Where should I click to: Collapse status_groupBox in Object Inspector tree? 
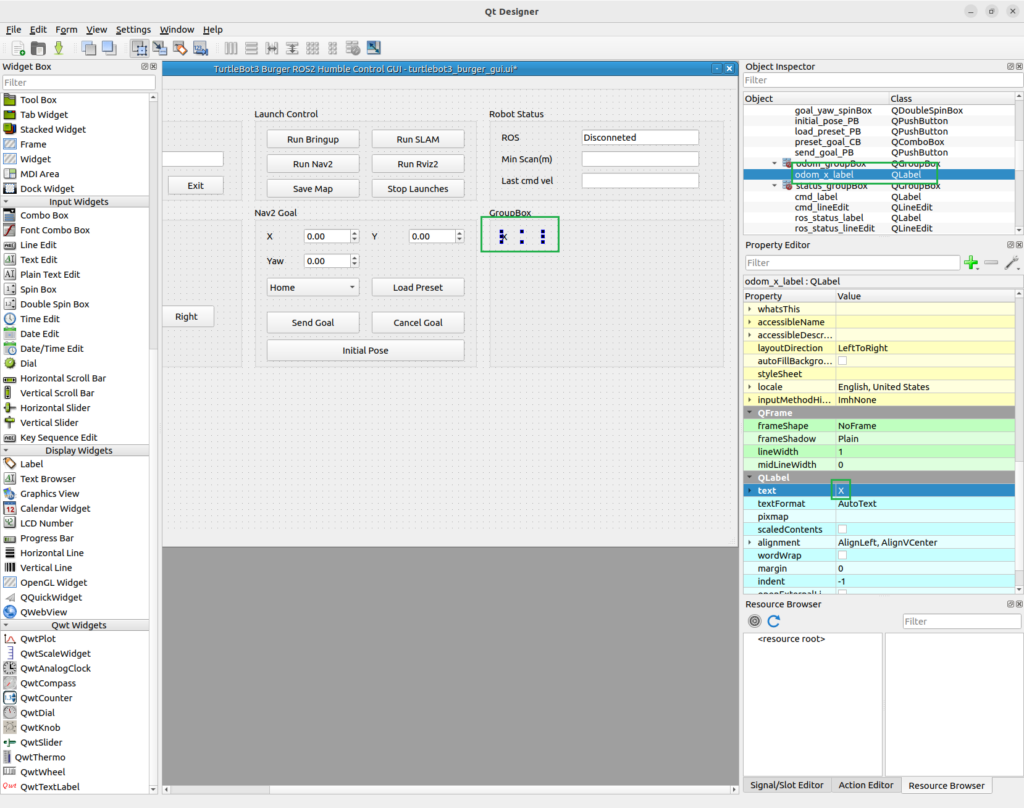coord(775,186)
